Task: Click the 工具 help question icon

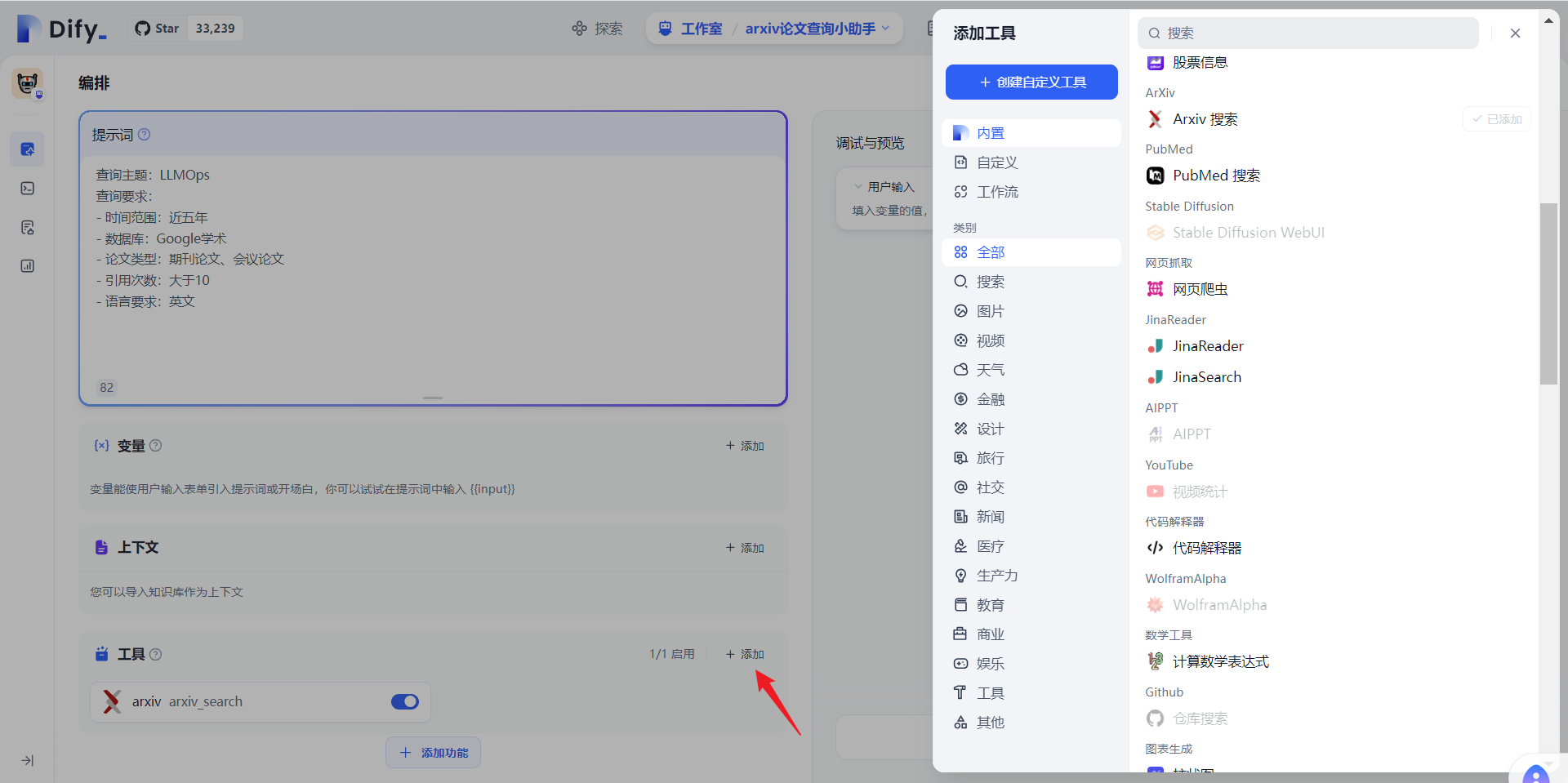Action: coord(156,654)
